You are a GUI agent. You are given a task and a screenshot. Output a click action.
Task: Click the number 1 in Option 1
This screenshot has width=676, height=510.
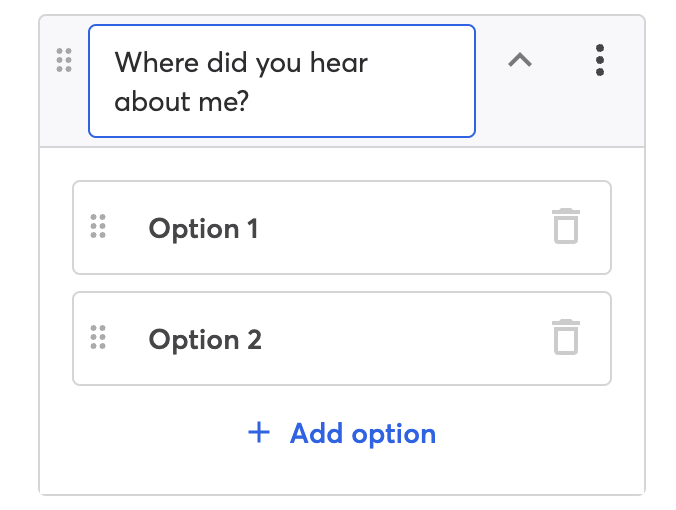pyautogui.click(x=253, y=228)
